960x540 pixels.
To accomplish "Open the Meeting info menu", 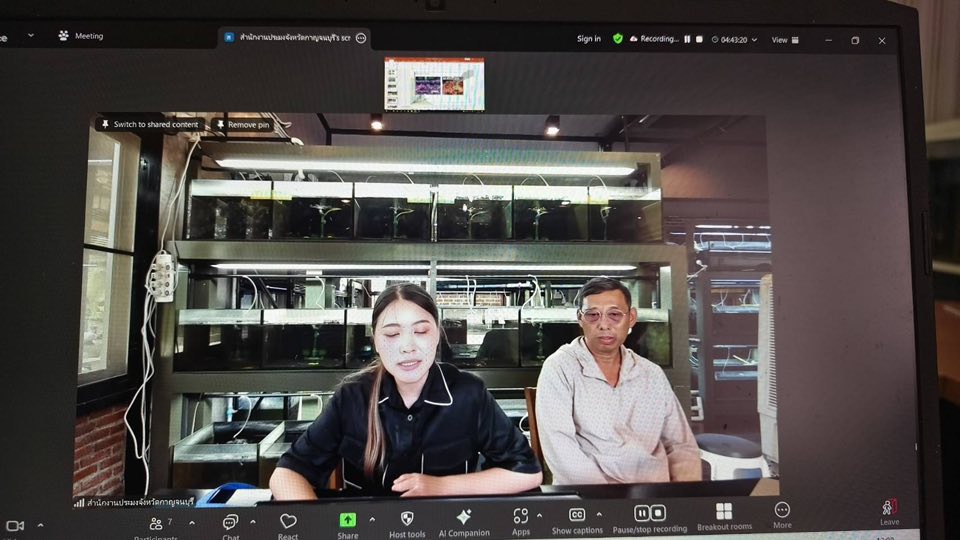I will point(81,36).
